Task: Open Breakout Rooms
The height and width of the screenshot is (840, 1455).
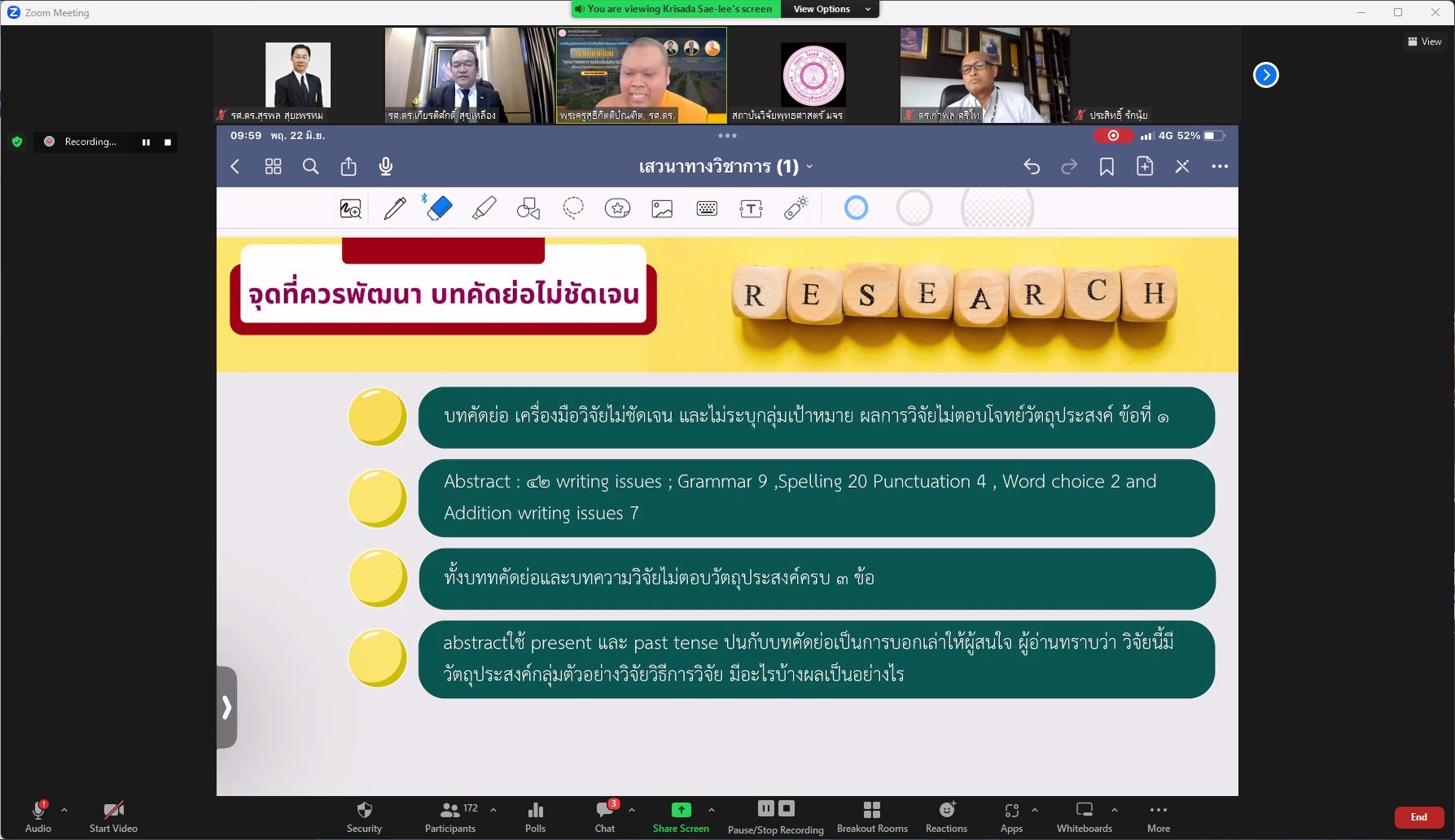Action: pos(871,816)
